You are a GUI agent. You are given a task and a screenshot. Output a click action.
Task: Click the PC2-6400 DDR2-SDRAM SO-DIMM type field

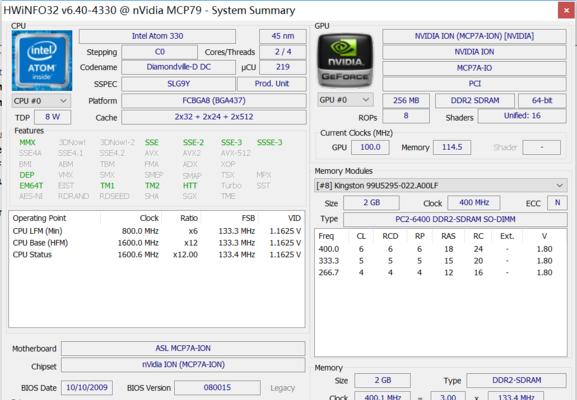(455, 220)
